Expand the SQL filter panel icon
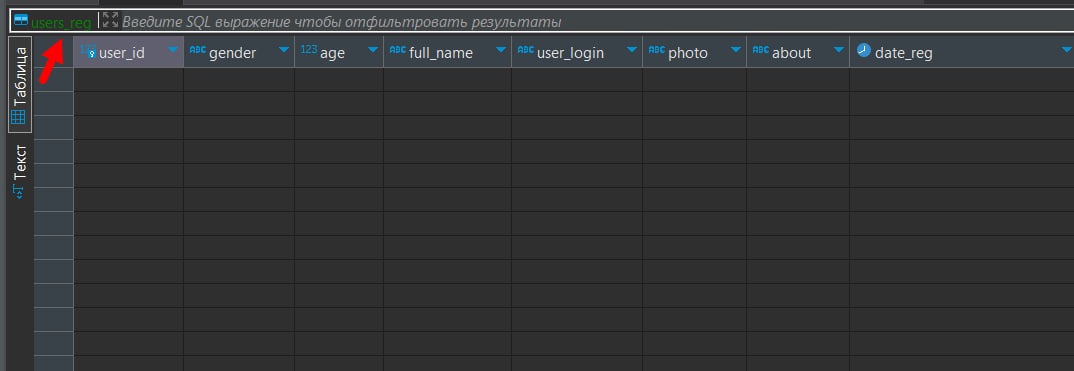The width and height of the screenshot is (1074, 371). point(110,20)
